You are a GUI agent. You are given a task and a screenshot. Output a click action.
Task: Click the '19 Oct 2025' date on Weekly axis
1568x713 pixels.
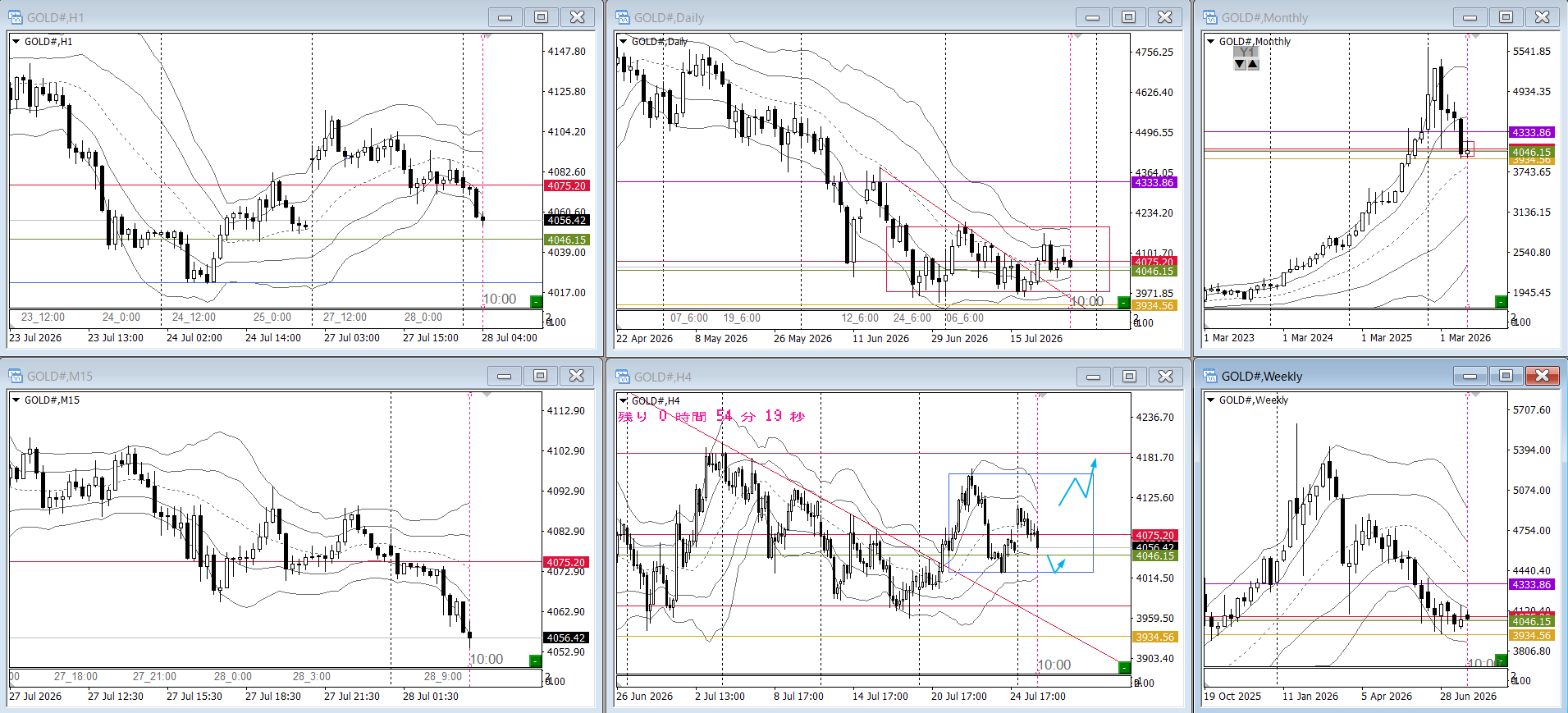[1232, 696]
